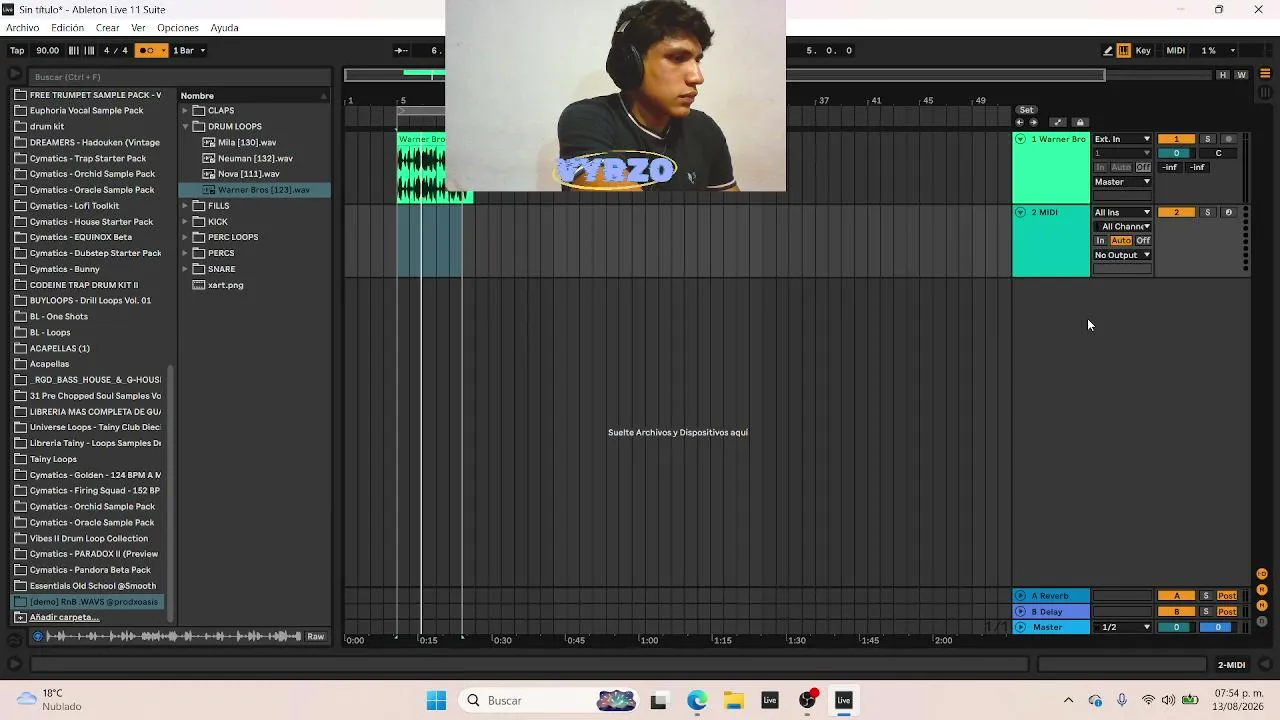
Task: Open the Edición menu
Action: click(x=67, y=28)
